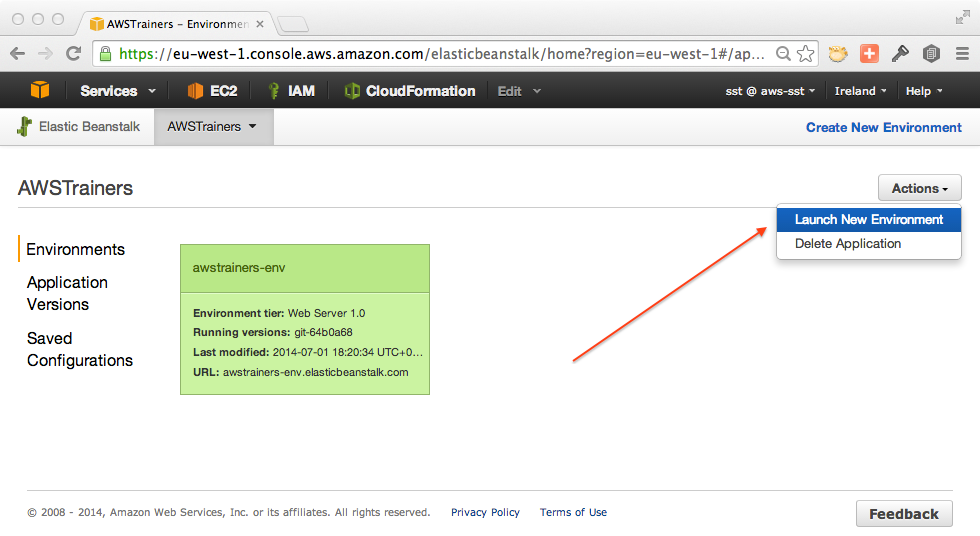Click the fullscreen arrows icon in the title bar
The width and height of the screenshot is (980, 536).
[x=962, y=17]
